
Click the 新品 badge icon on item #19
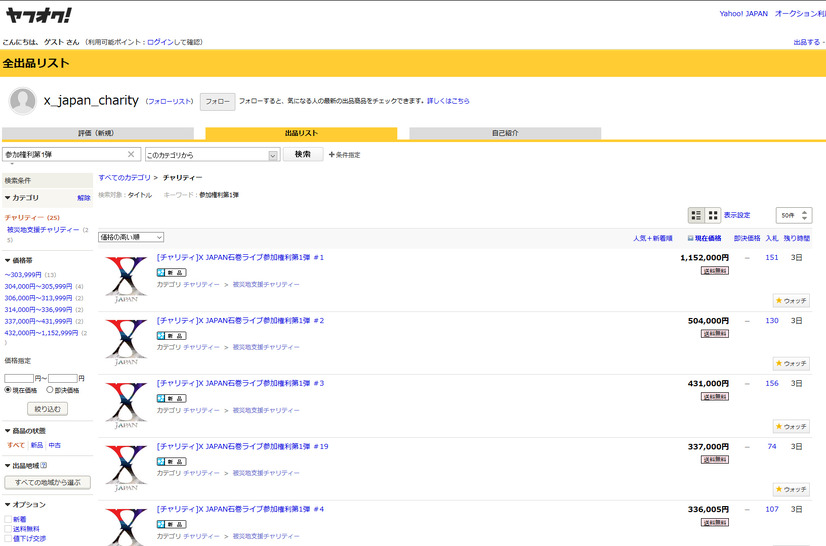(172, 462)
